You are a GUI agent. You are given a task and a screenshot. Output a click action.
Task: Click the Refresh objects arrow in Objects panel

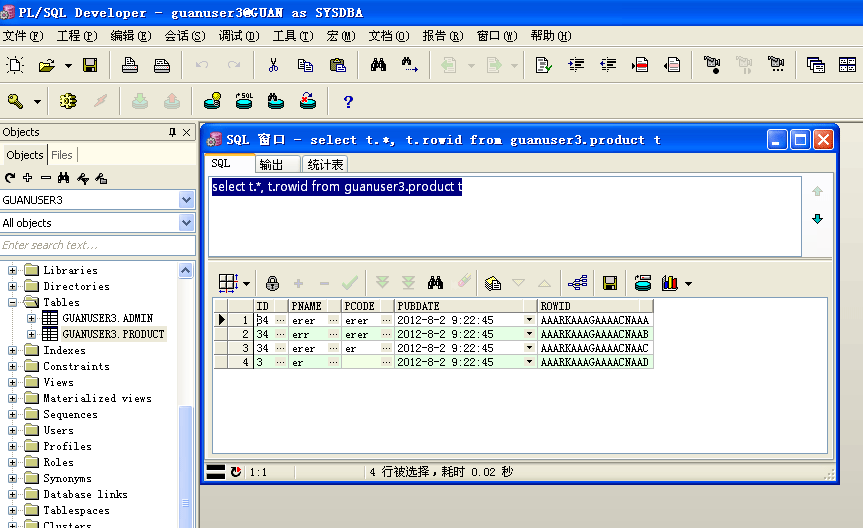coord(9,178)
